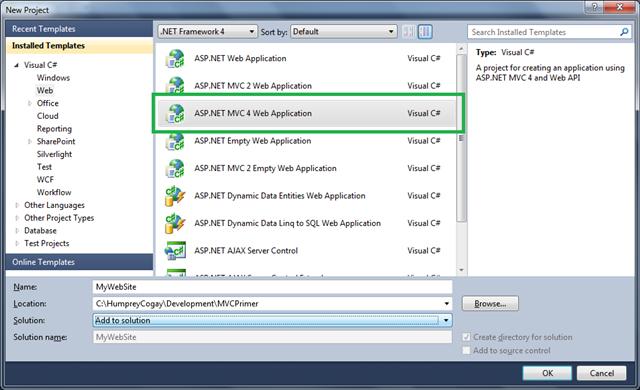Click the dialog help question mark button
640x390 pixels.
(x=595, y=7)
